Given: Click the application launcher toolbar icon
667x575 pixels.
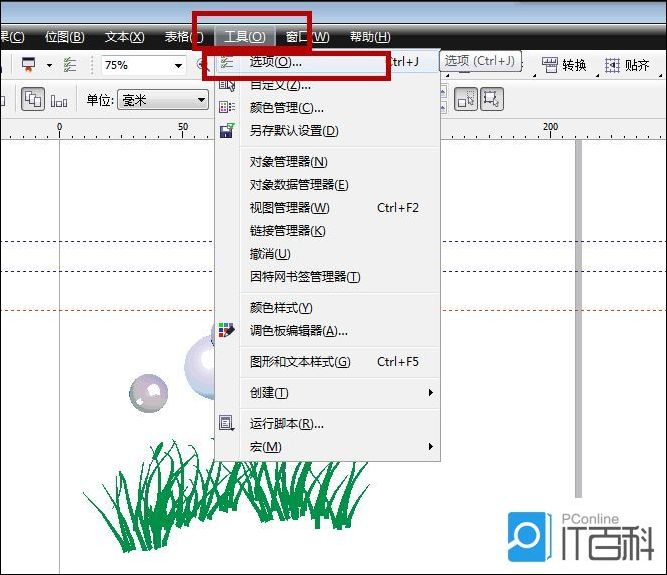Looking at the screenshot, I should [29, 65].
